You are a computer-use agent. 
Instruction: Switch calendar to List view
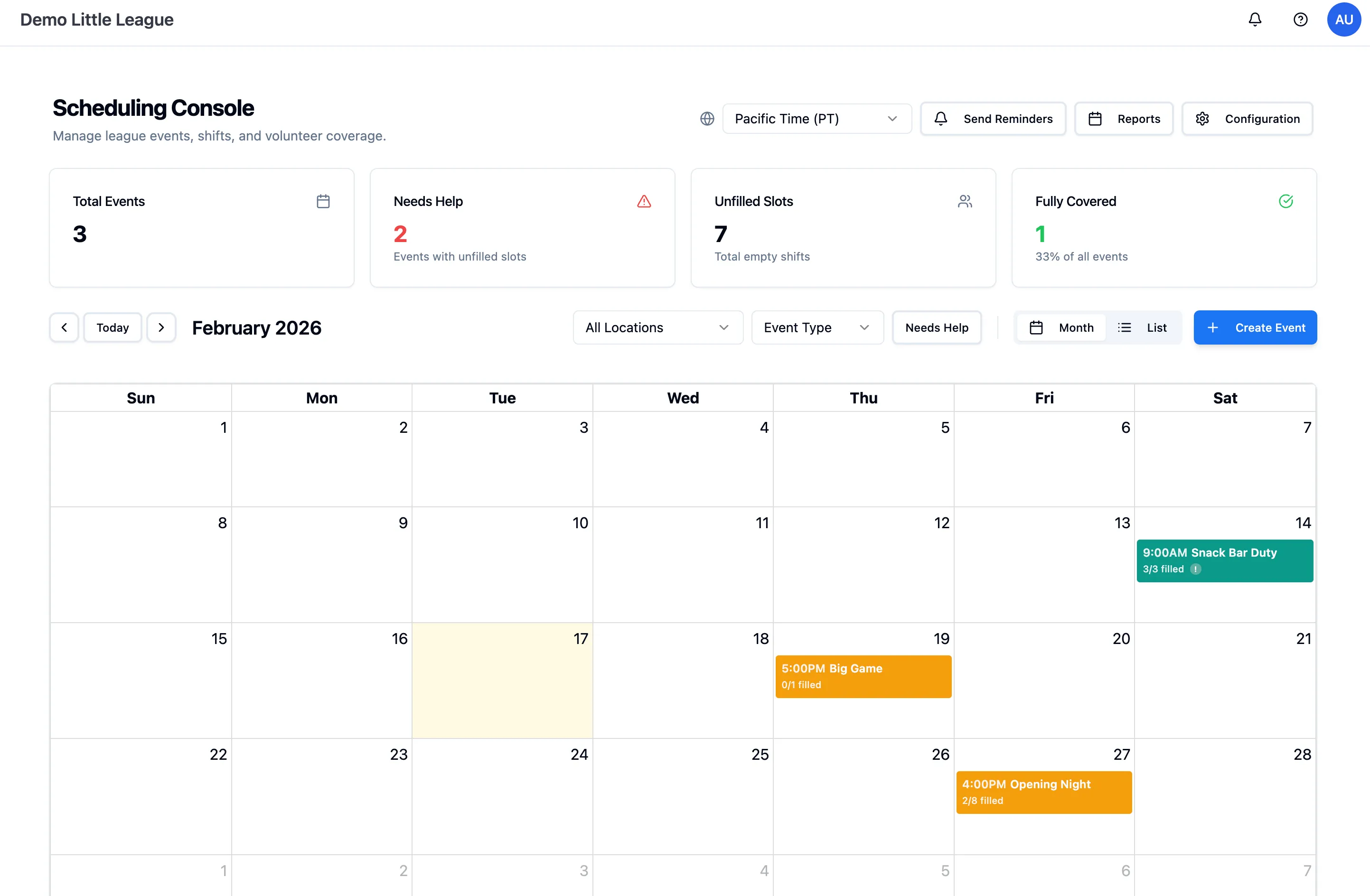[x=1145, y=327]
